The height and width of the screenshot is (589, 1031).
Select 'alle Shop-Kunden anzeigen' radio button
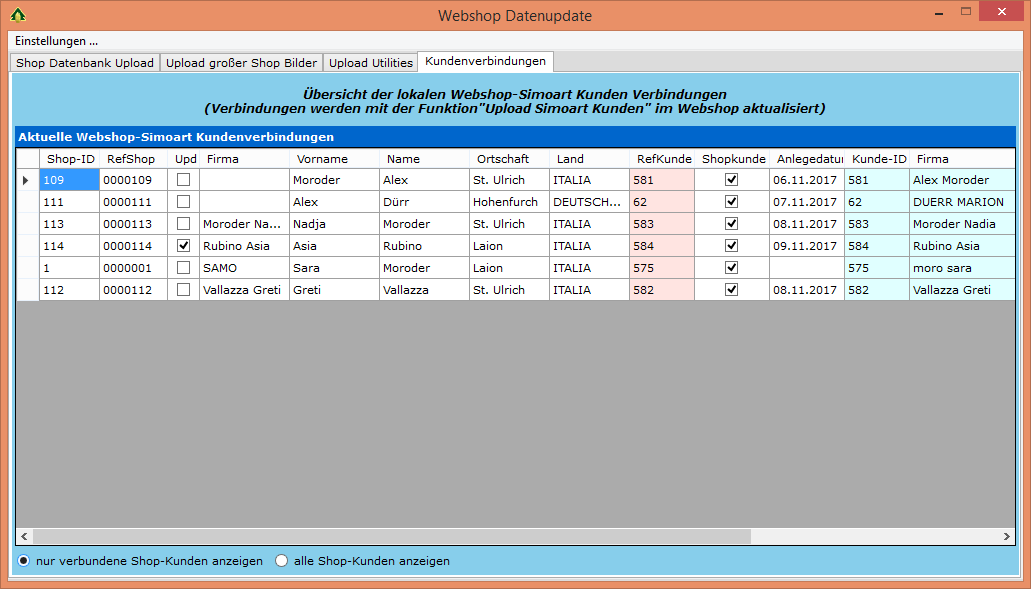pos(282,561)
